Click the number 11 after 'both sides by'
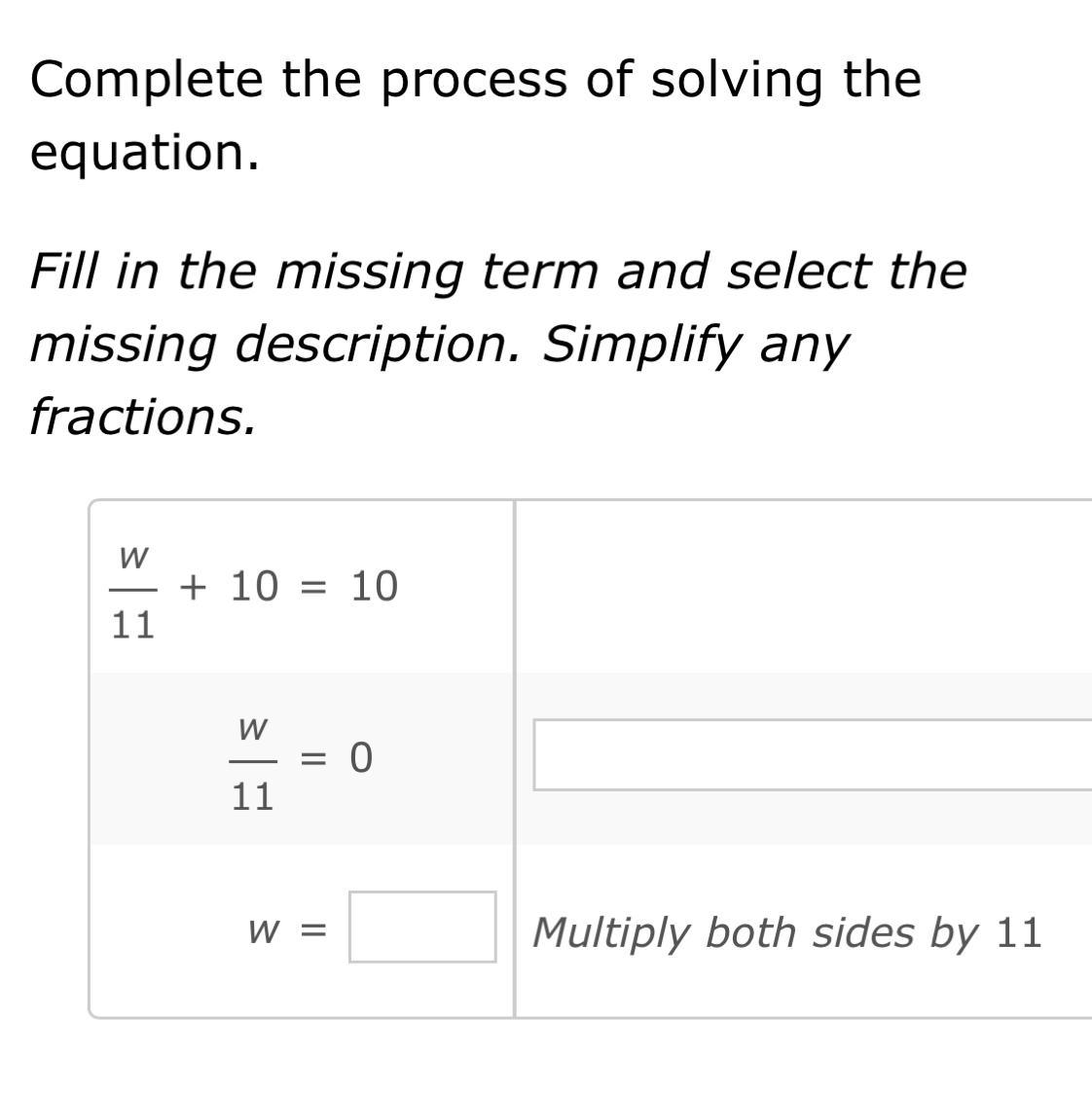 1019,932
